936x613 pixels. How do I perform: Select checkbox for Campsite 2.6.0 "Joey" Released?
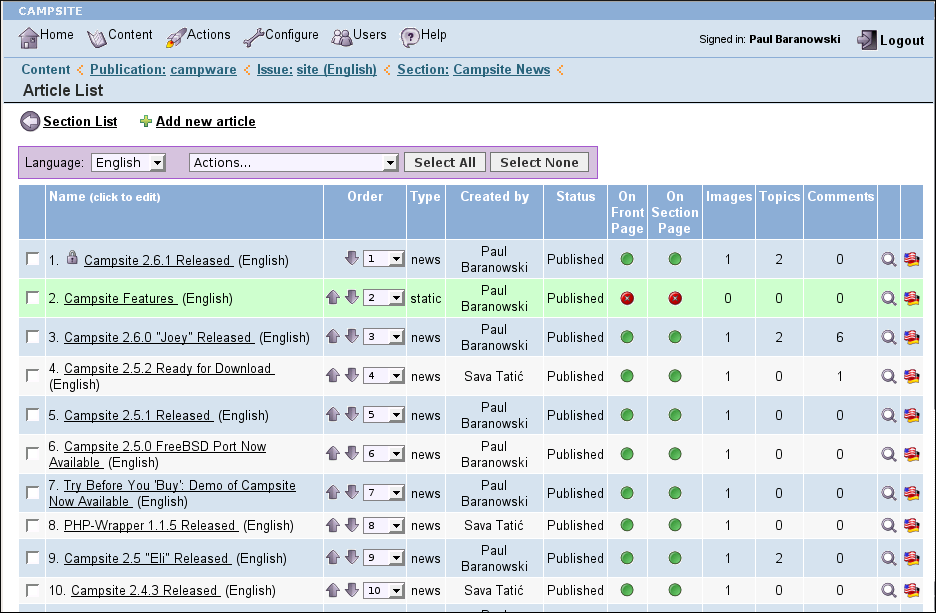point(33,337)
